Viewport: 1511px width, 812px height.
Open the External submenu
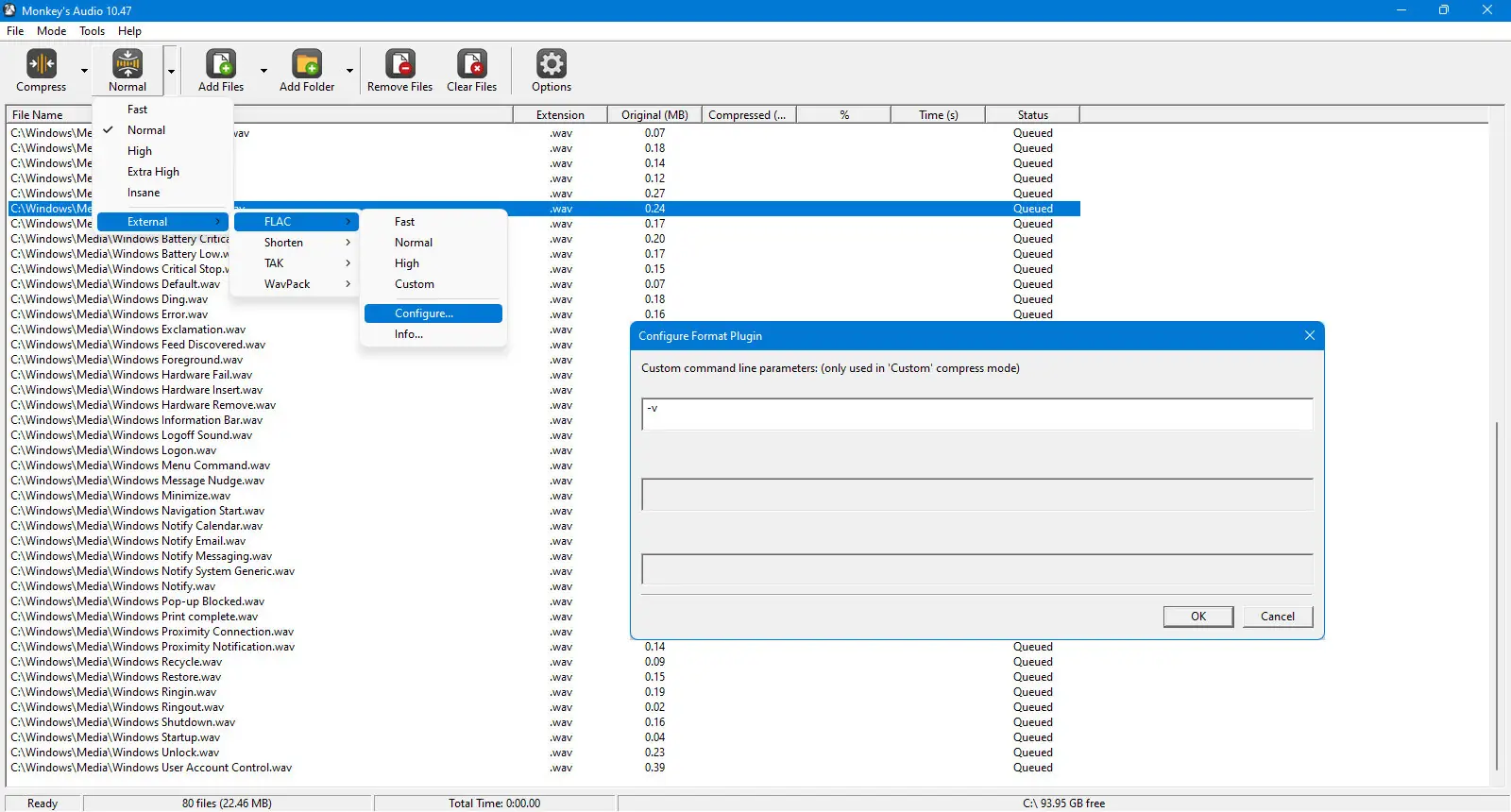coord(163,222)
